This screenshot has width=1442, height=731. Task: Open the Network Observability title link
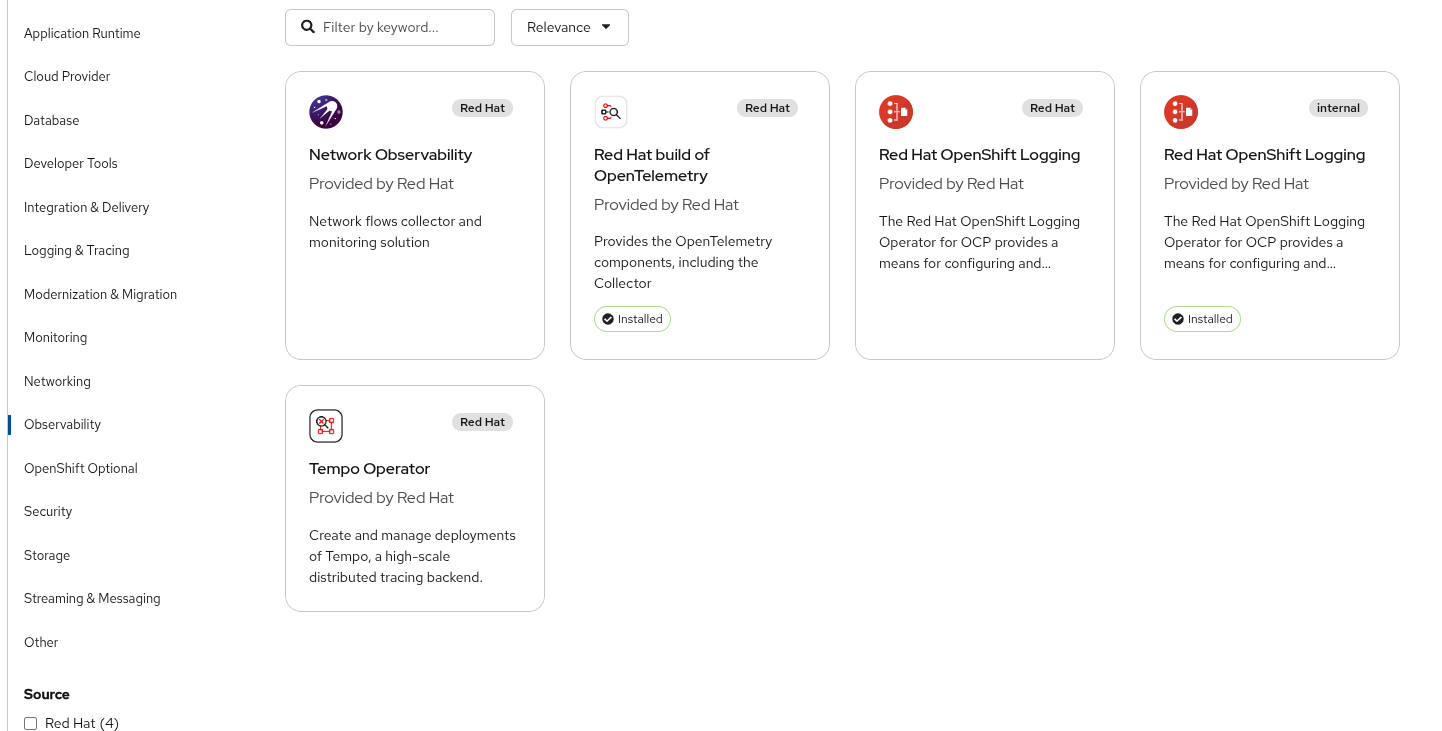390,154
